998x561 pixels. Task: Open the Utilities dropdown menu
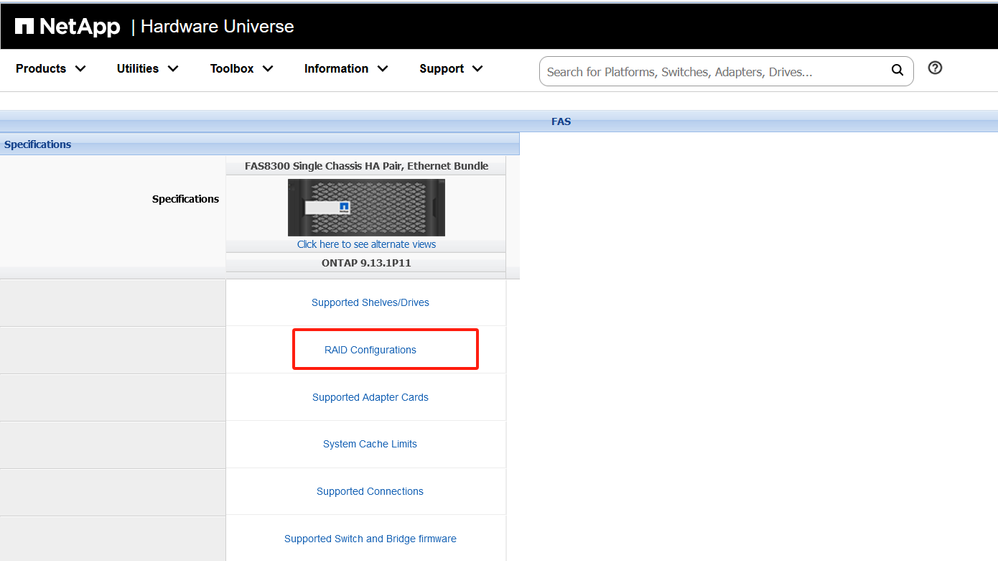[x=147, y=69]
